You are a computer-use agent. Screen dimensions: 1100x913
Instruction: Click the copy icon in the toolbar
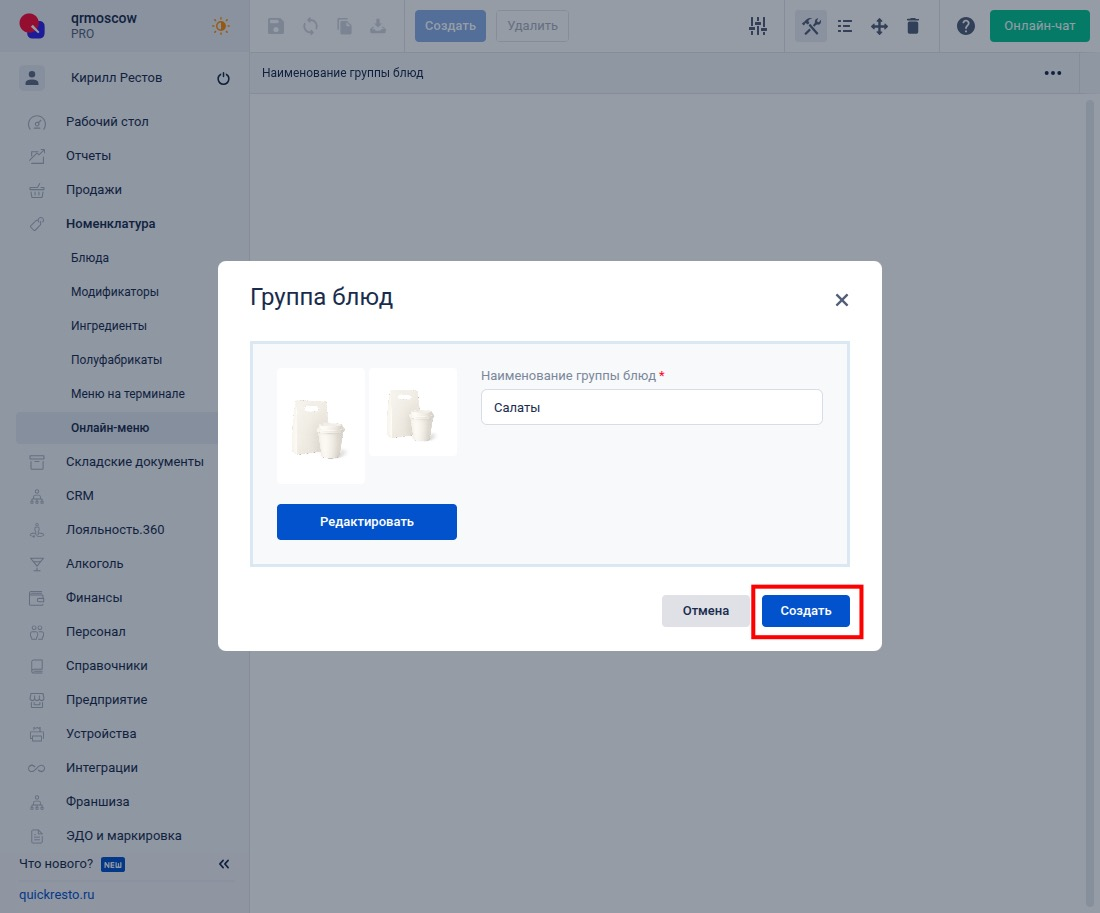pyautogui.click(x=344, y=26)
